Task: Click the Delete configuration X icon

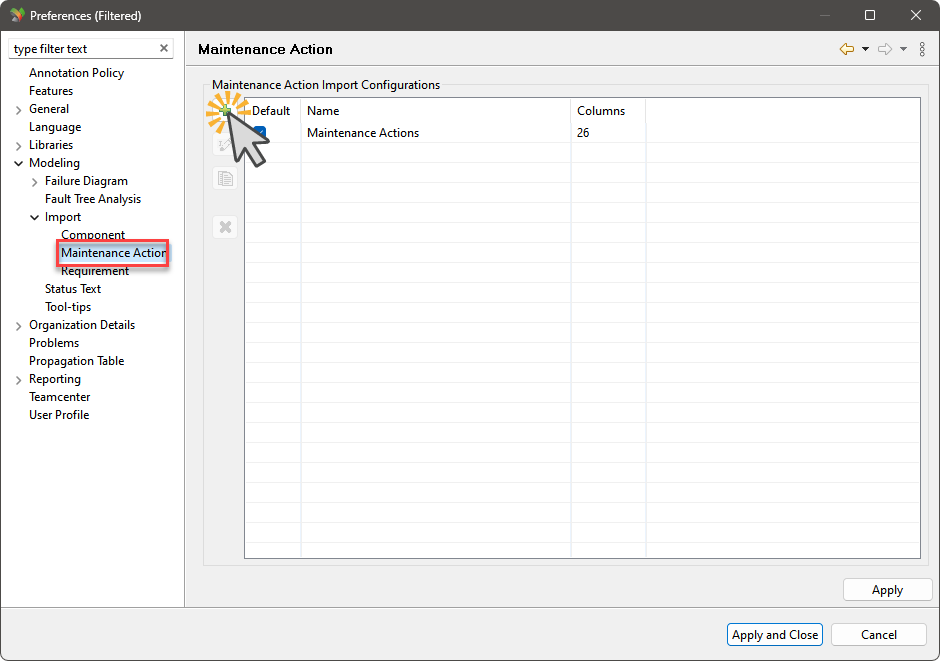Action: [x=225, y=226]
